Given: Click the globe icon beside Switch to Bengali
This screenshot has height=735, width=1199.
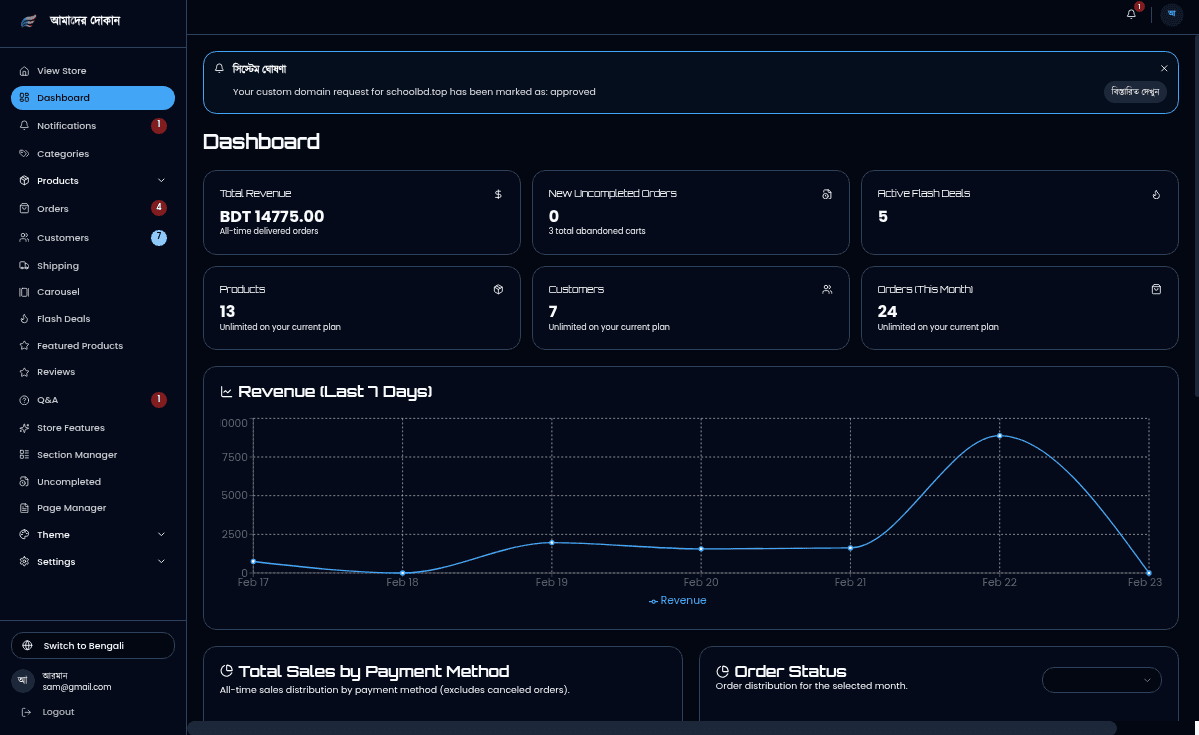Looking at the screenshot, I should (x=26, y=645).
